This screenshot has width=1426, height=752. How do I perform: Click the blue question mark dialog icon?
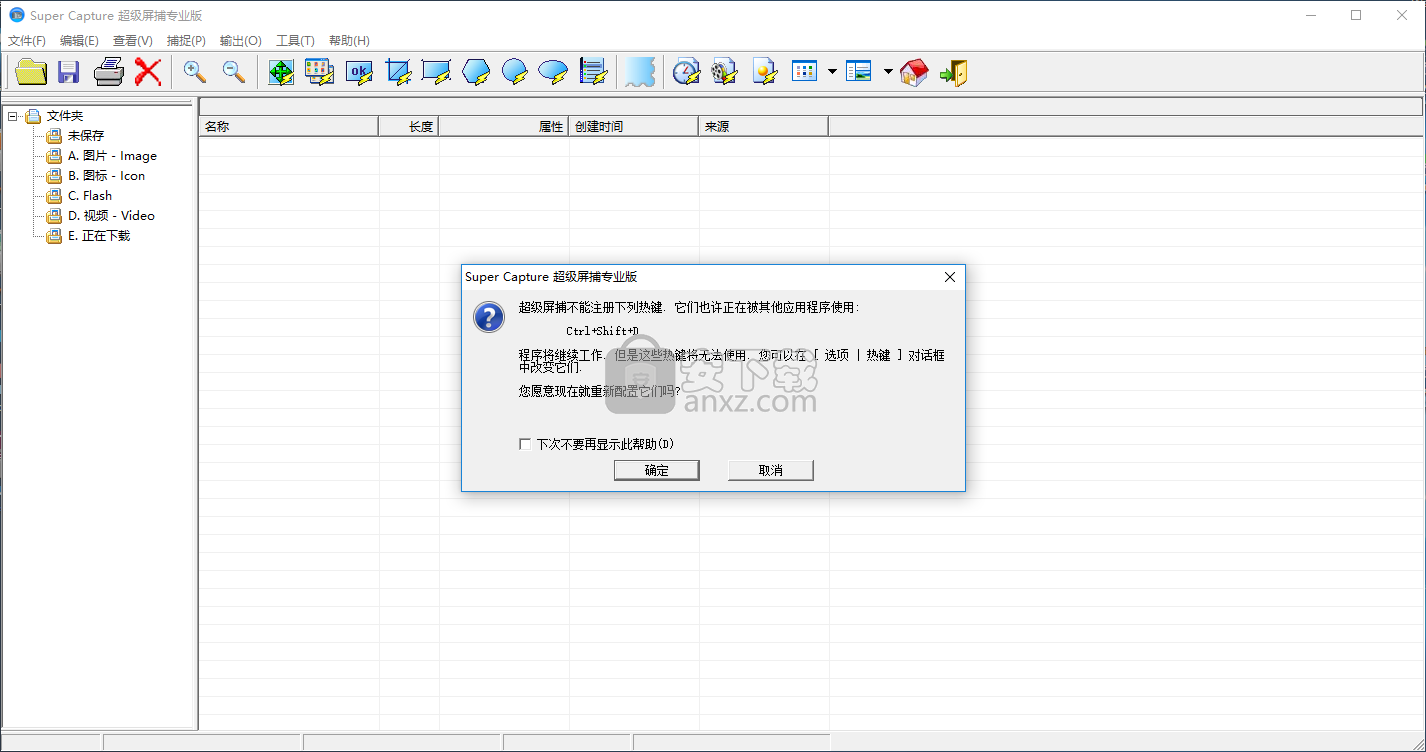coord(489,318)
